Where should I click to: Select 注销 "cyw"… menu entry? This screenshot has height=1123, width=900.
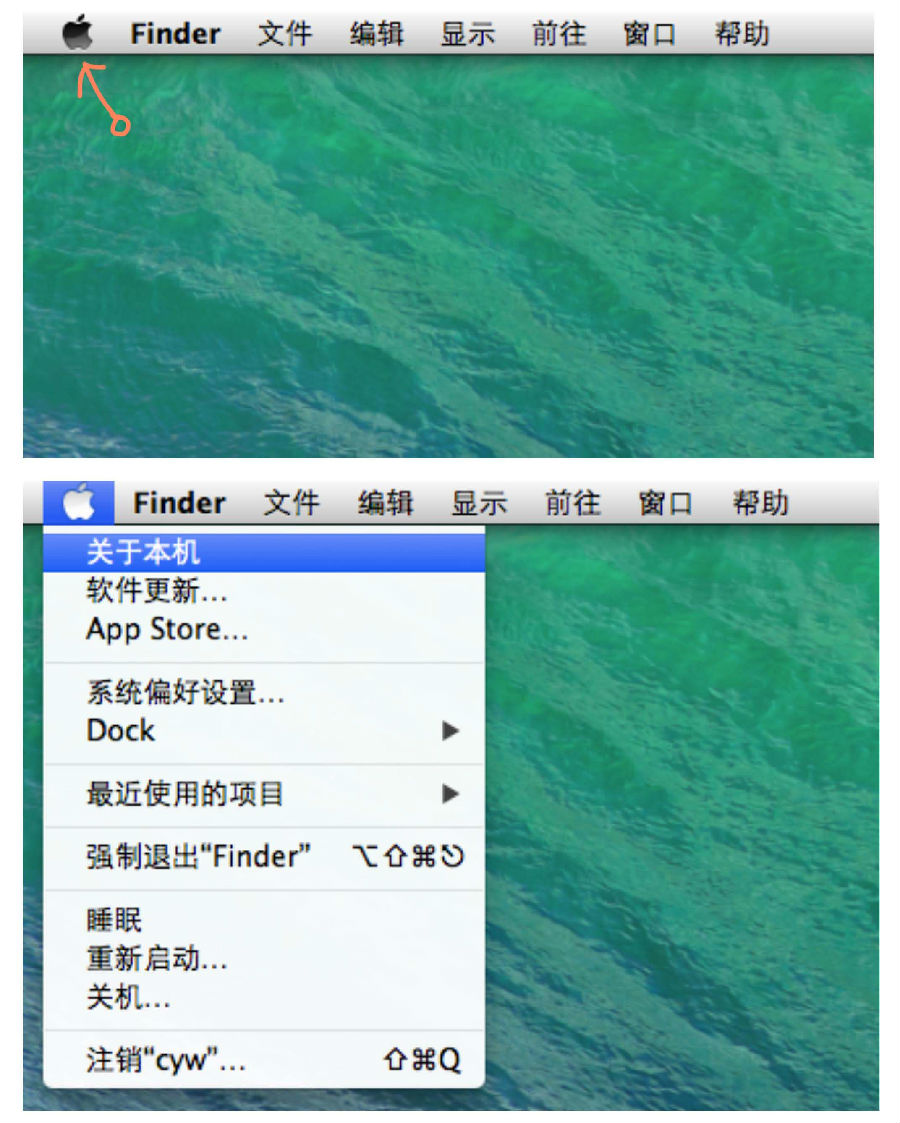[263, 1060]
